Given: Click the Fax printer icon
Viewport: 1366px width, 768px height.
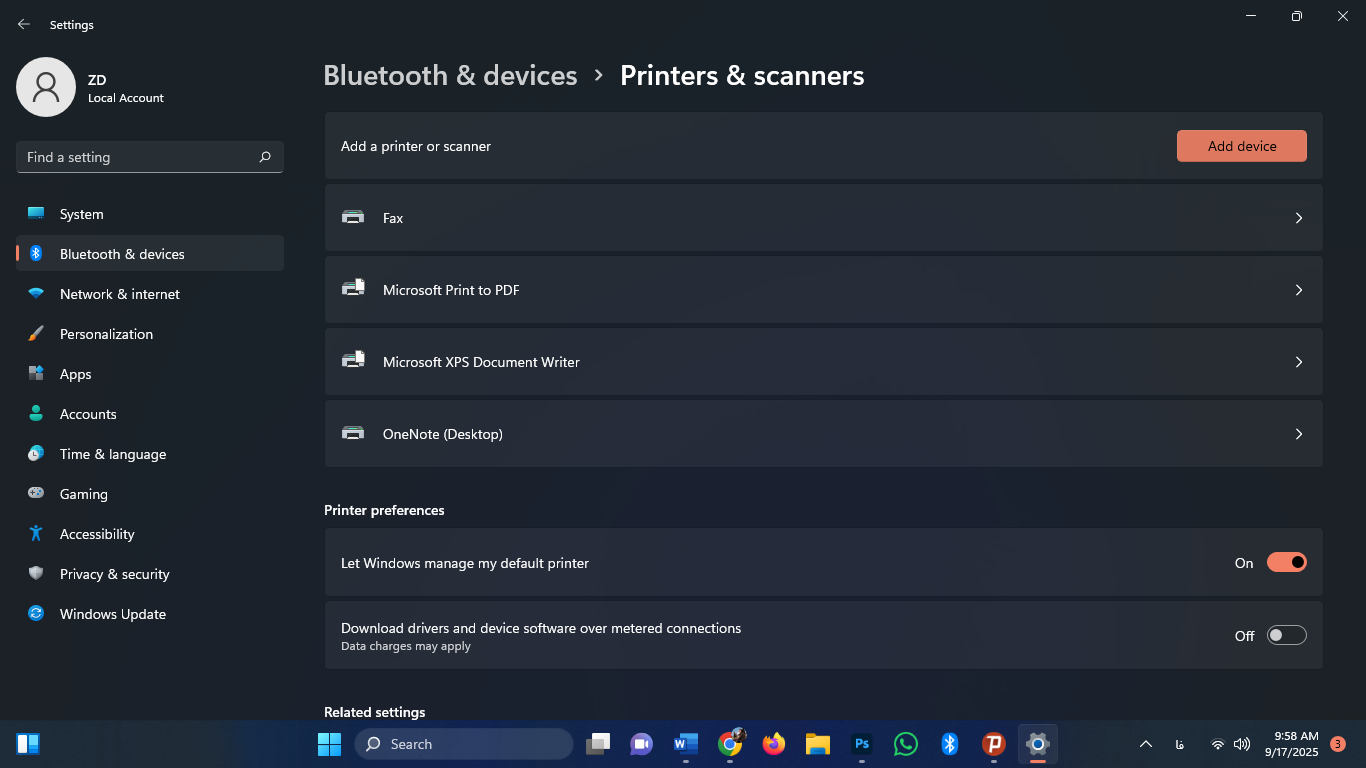Looking at the screenshot, I should [353, 217].
